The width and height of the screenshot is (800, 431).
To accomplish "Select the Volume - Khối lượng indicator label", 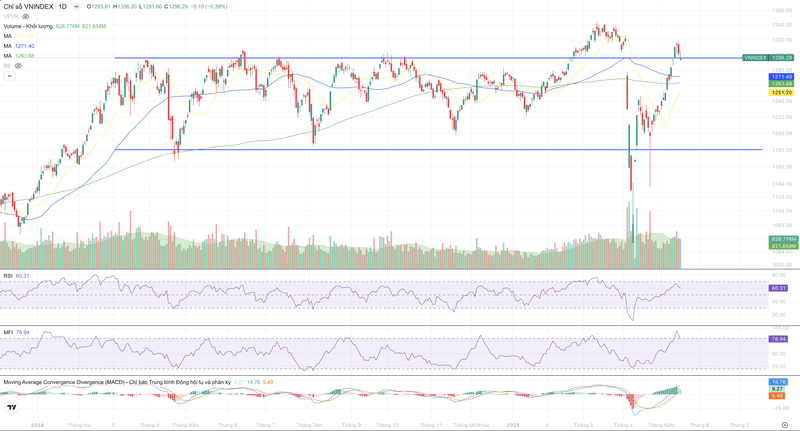I will (28, 26).
